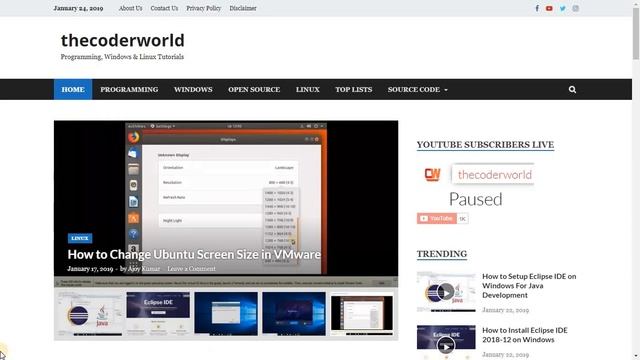Open How to Change Ubuntu Screen Size article

click(194, 254)
